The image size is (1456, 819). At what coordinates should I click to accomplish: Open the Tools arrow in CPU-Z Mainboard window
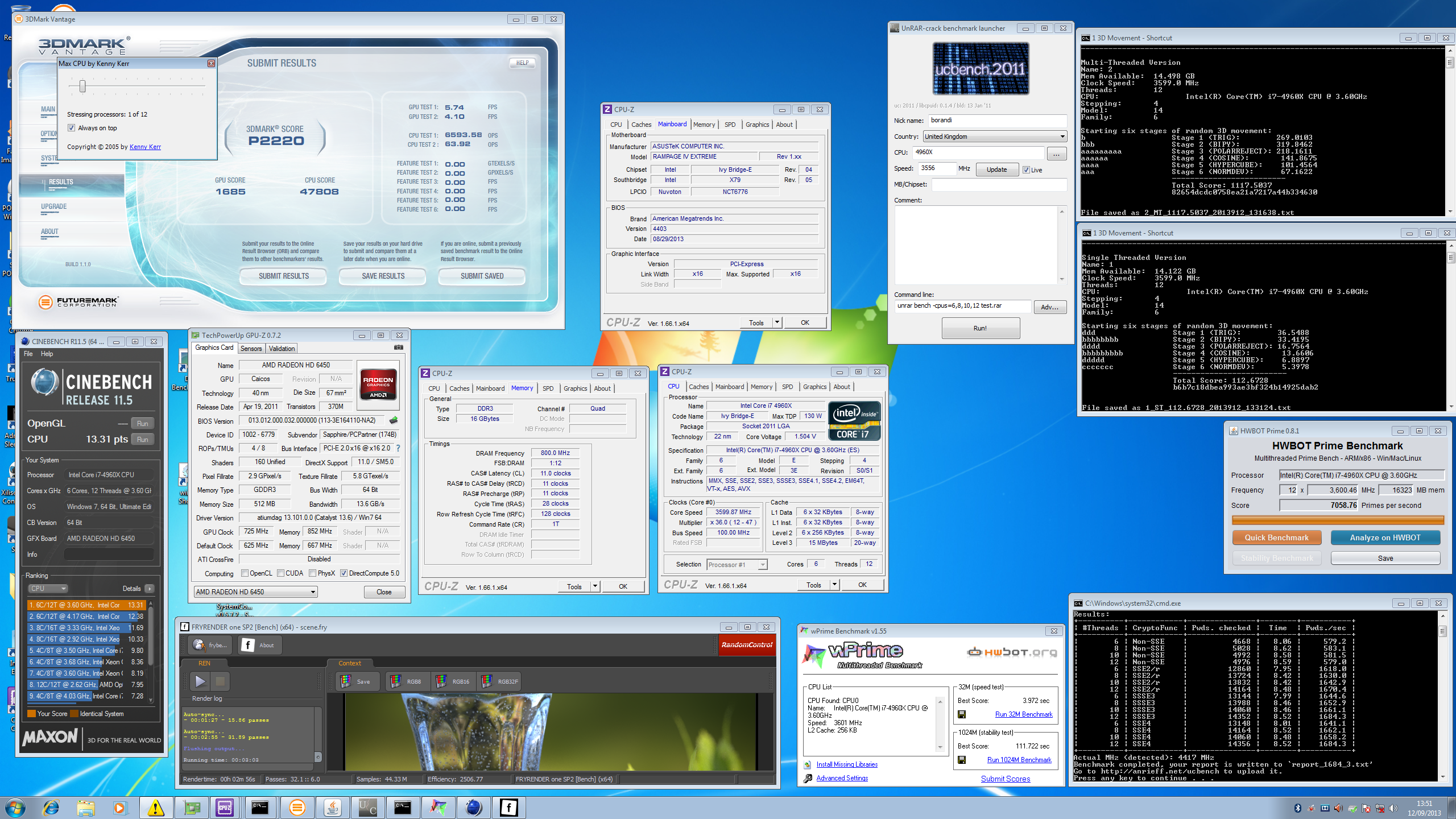click(x=777, y=322)
